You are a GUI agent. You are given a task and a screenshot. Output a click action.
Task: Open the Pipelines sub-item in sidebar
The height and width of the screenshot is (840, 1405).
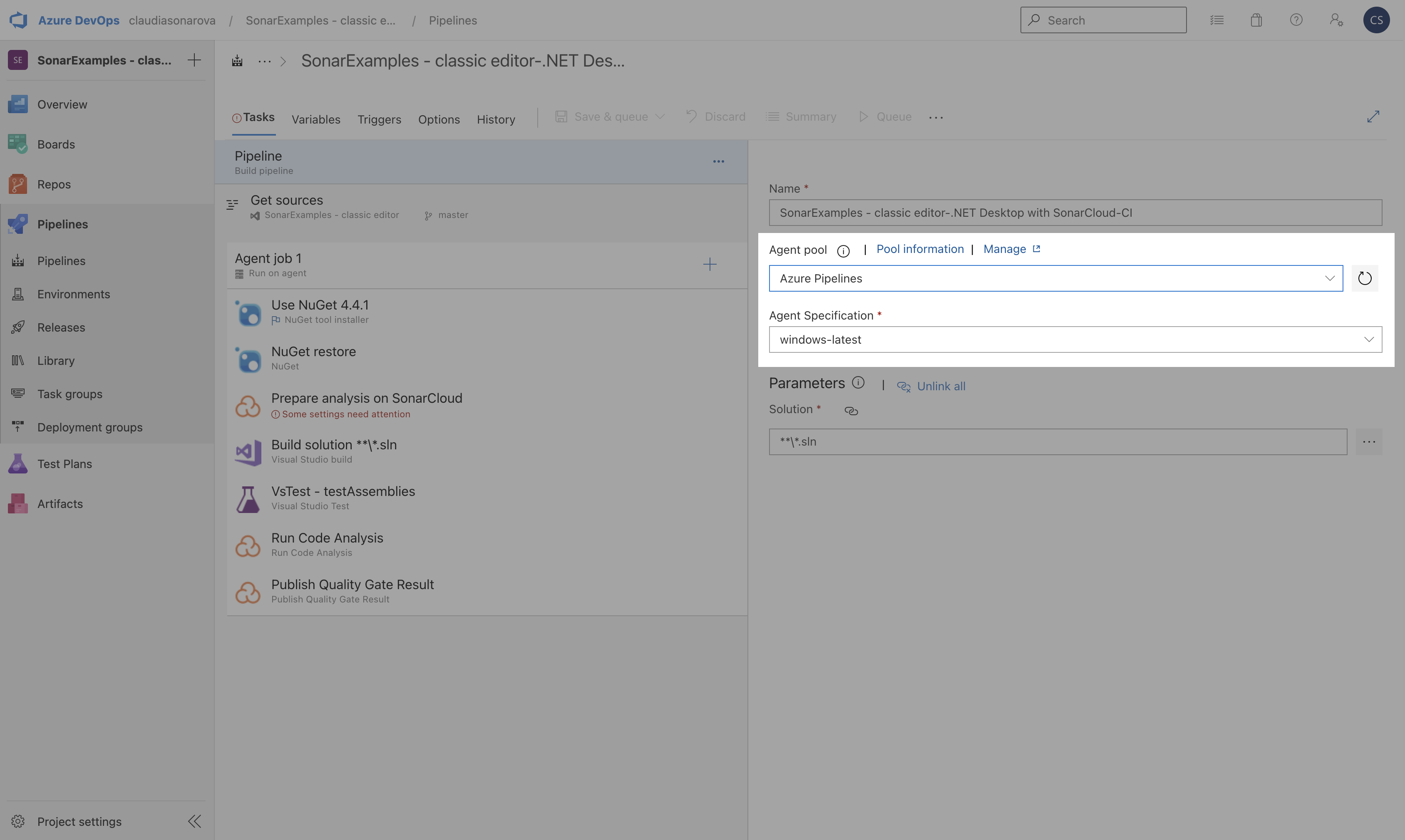coord(107,260)
